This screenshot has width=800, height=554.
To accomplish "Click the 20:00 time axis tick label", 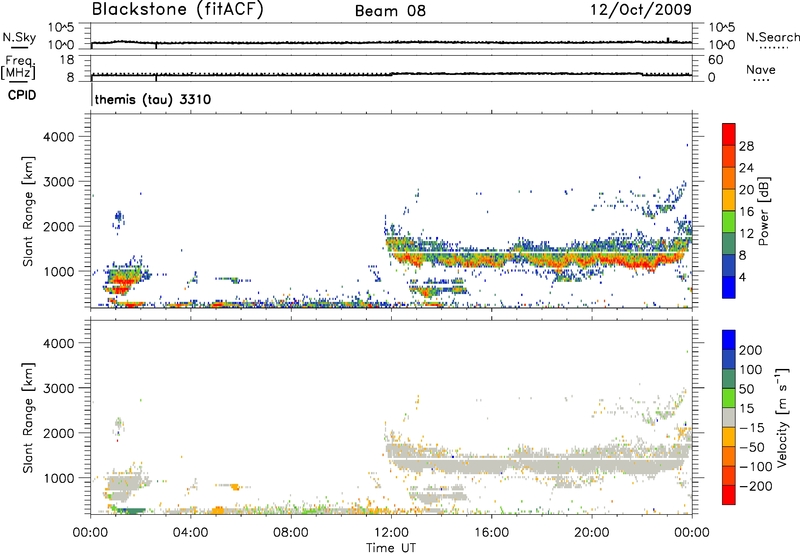I will pos(592,533).
